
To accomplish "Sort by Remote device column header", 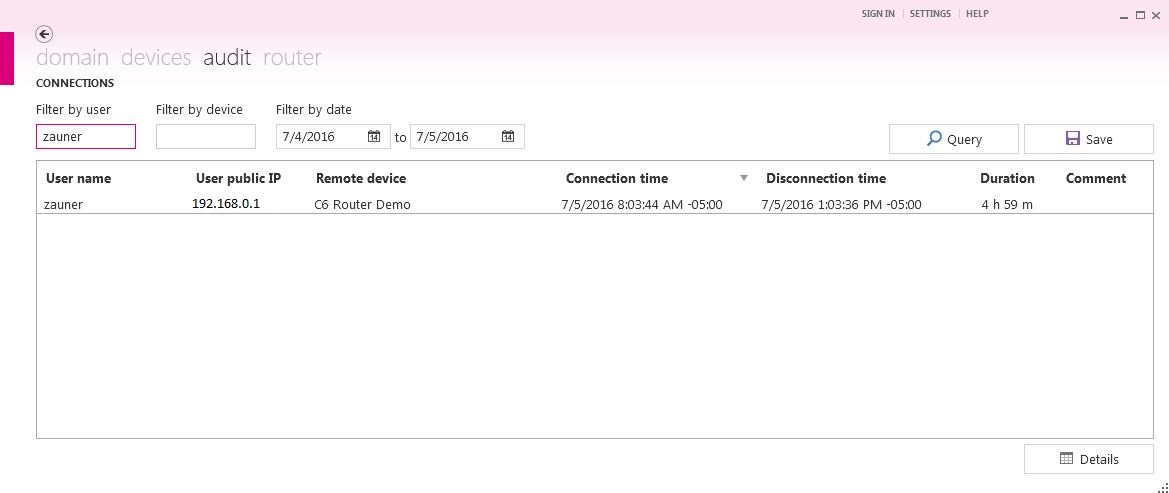I will point(361,178).
